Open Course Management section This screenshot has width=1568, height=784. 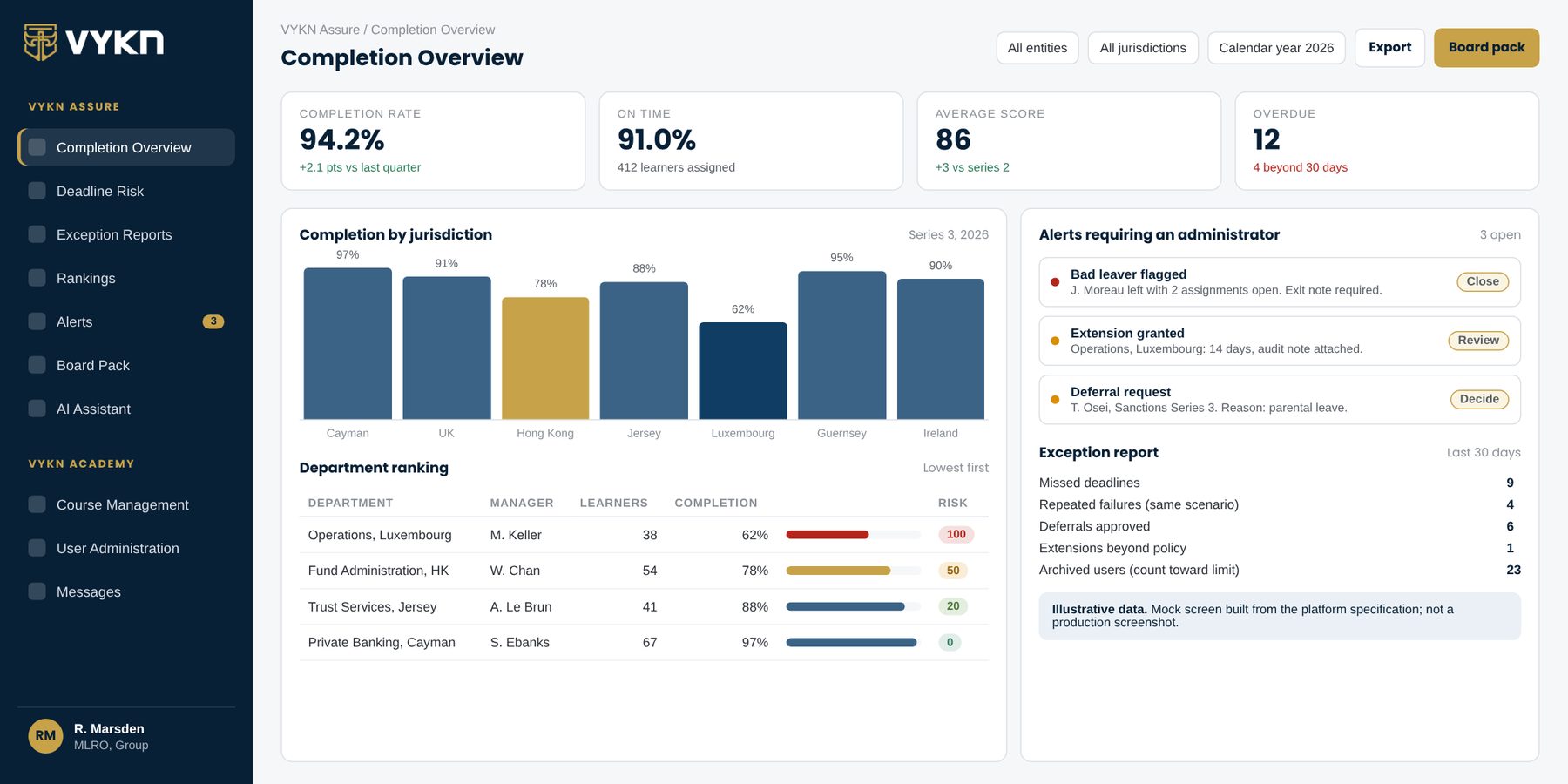click(x=126, y=504)
